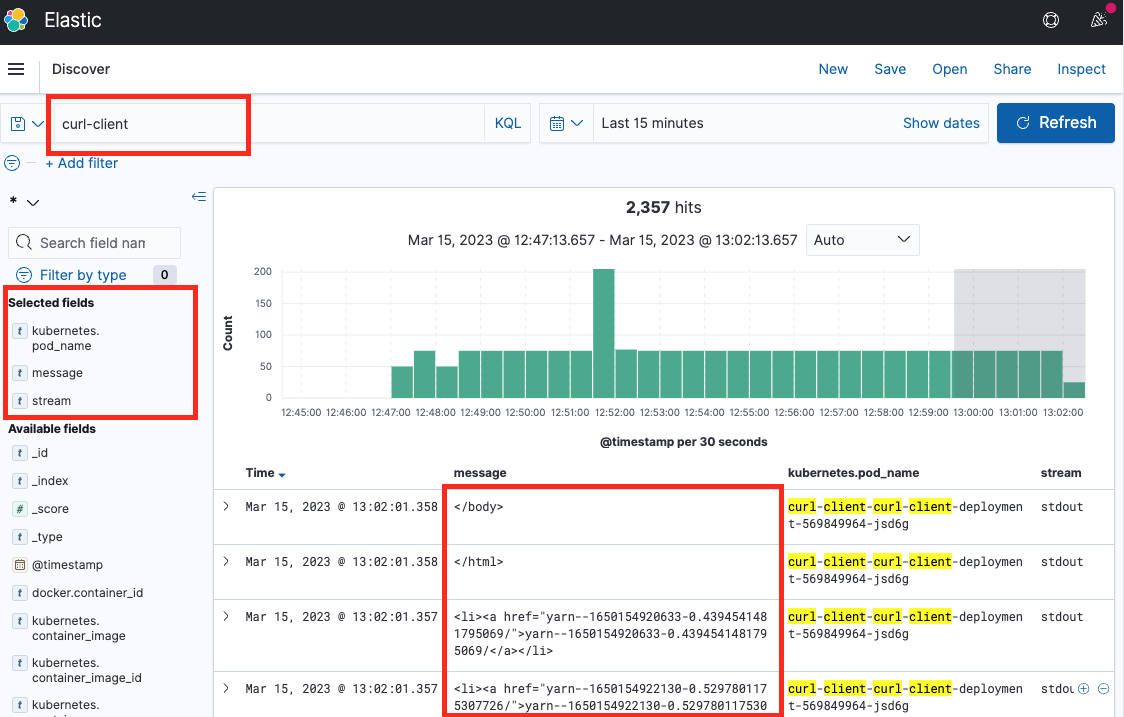The width and height of the screenshot is (1124, 717).
Task: Click field type icon for message
Action: coord(19,373)
